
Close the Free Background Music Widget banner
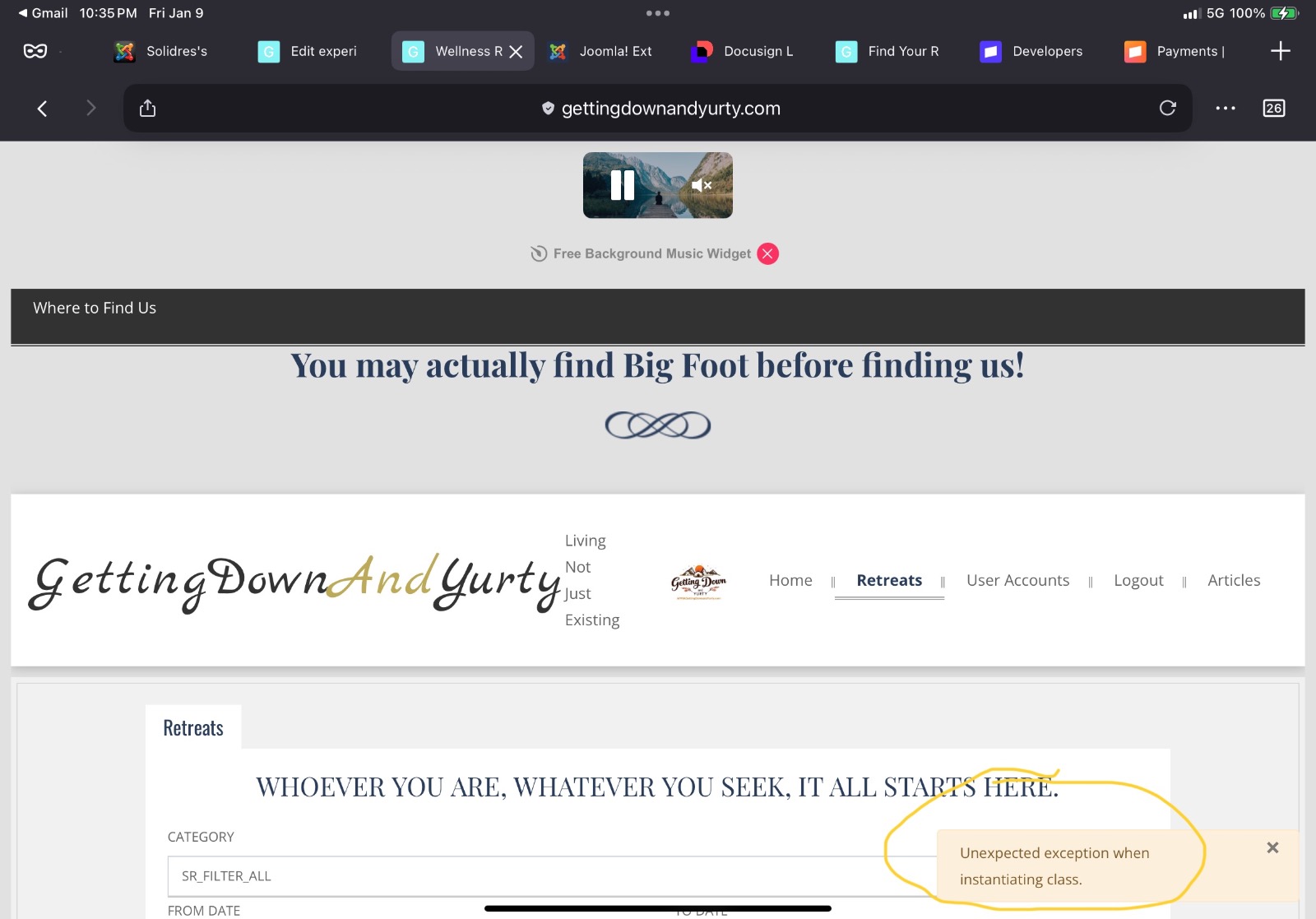(767, 253)
